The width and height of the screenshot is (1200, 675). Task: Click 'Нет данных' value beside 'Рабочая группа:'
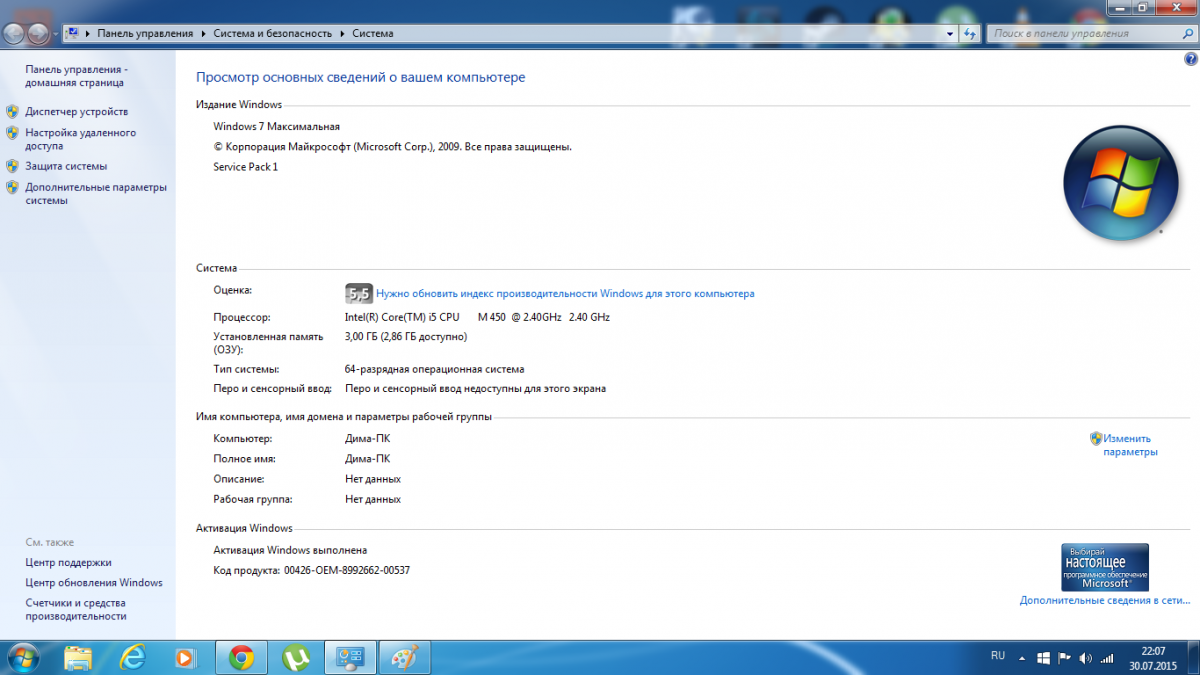pos(373,499)
